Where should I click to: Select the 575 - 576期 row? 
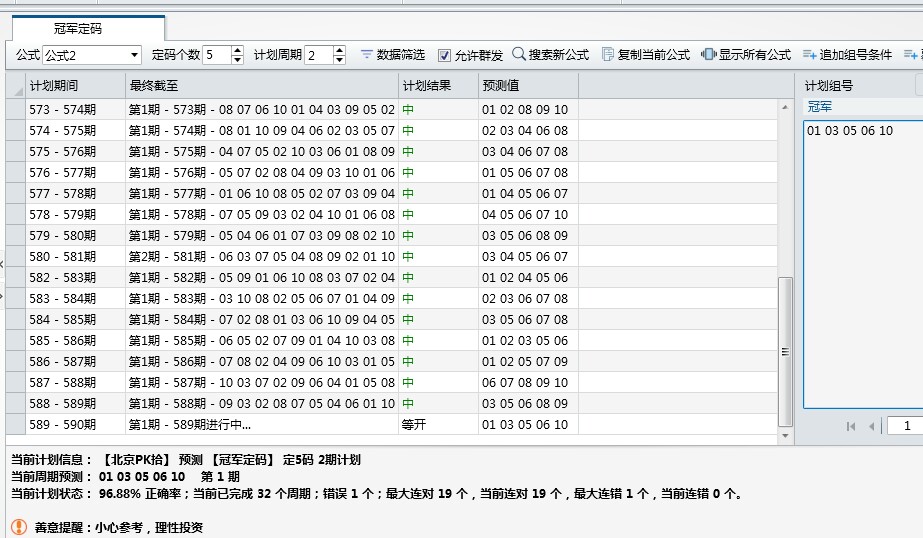[391, 151]
